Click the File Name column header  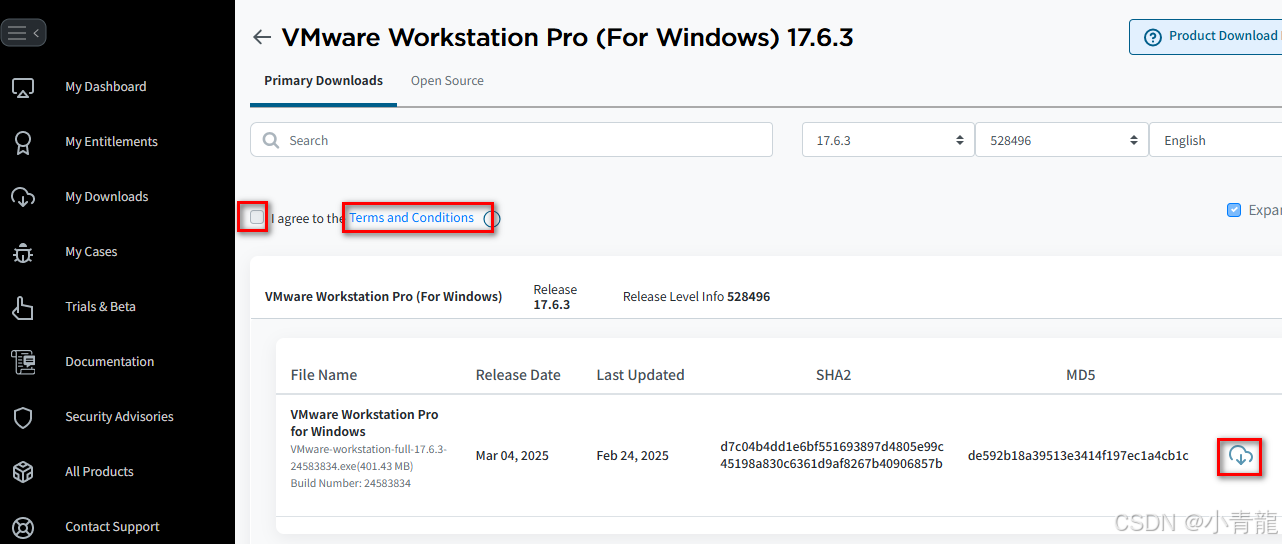pyautogui.click(x=324, y=375)
